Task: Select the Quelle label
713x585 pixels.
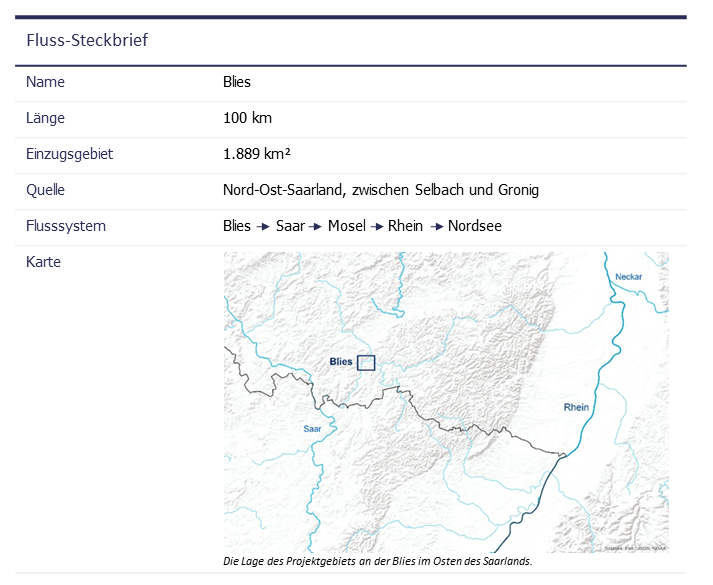Action: (45, 190)
